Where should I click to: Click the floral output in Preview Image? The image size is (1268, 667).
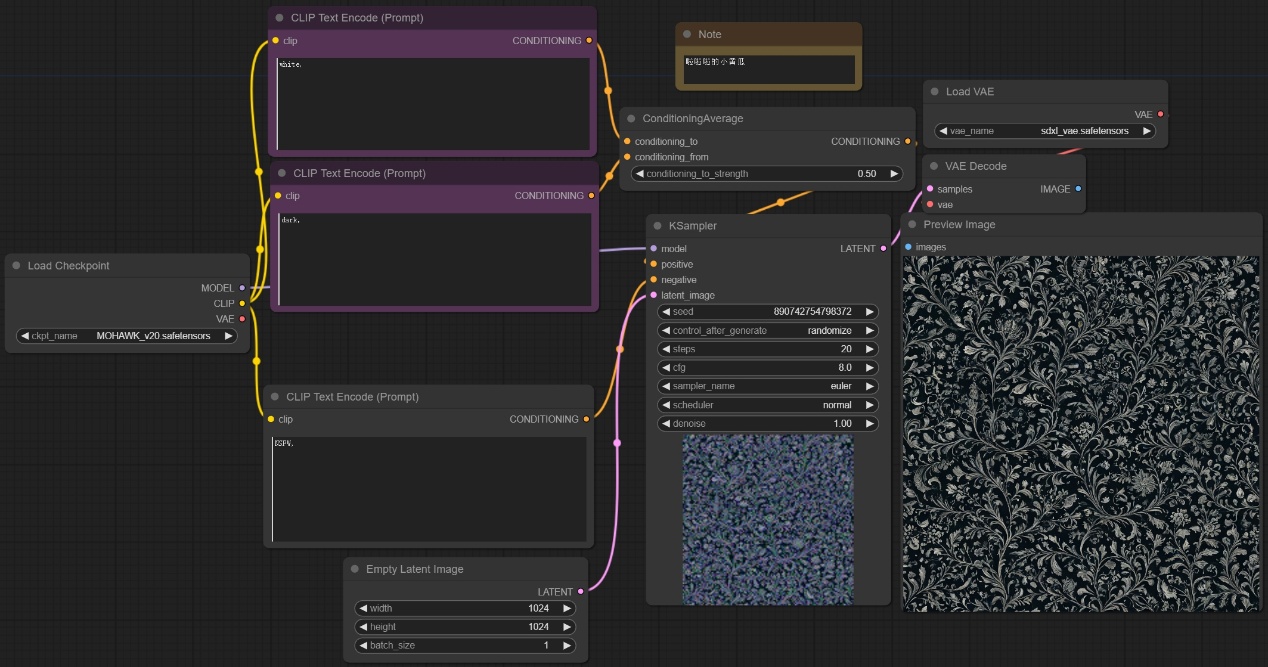point(1081,433)
